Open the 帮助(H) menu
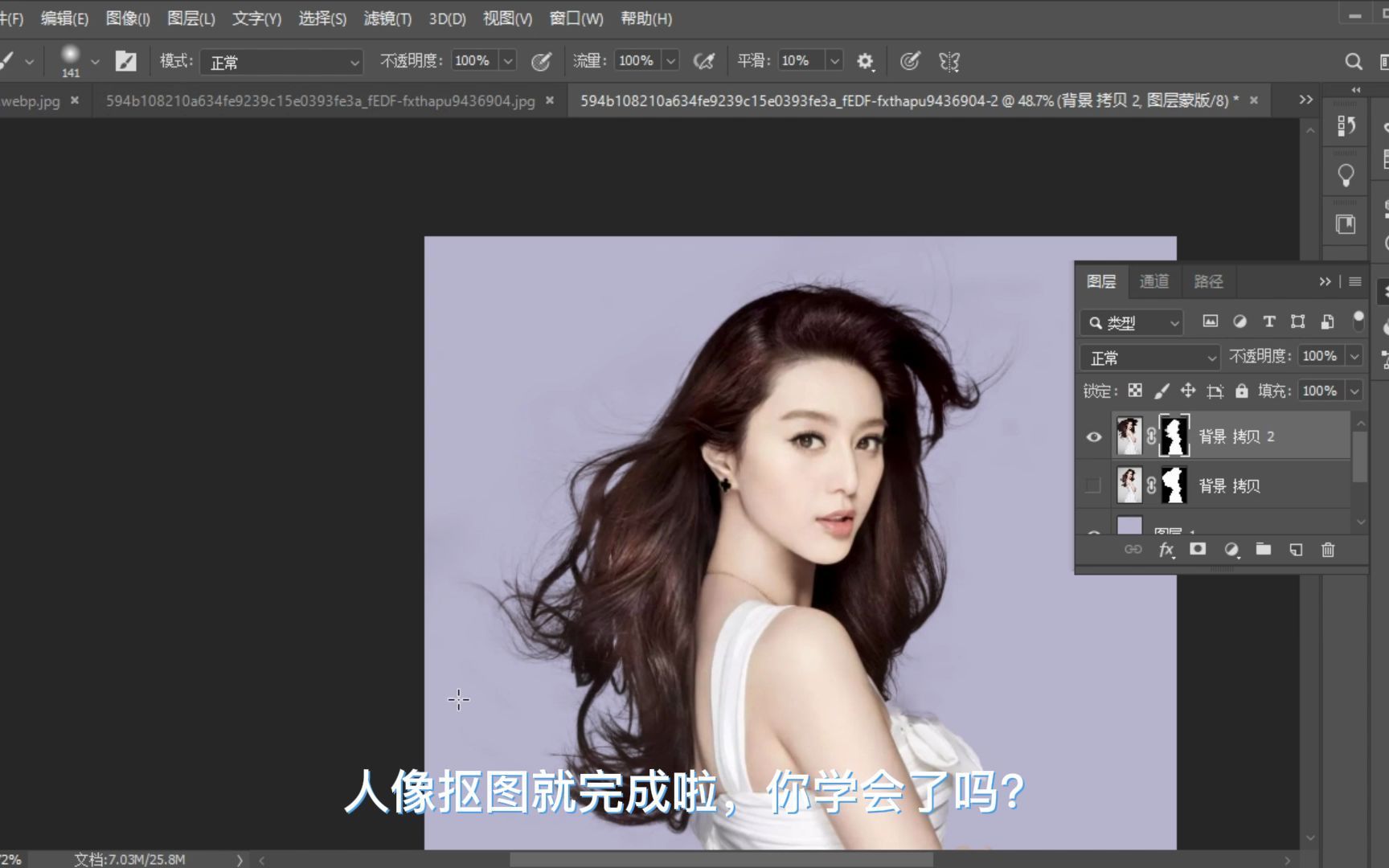The width and height of the screenshot is (1389, 868). [646, 18]
